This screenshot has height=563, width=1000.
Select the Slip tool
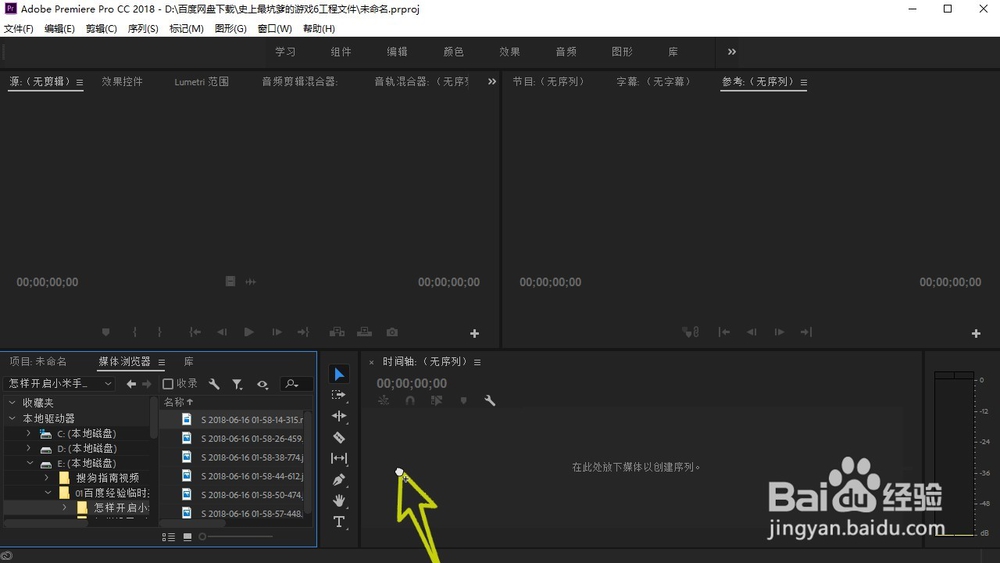coord(339,458)
